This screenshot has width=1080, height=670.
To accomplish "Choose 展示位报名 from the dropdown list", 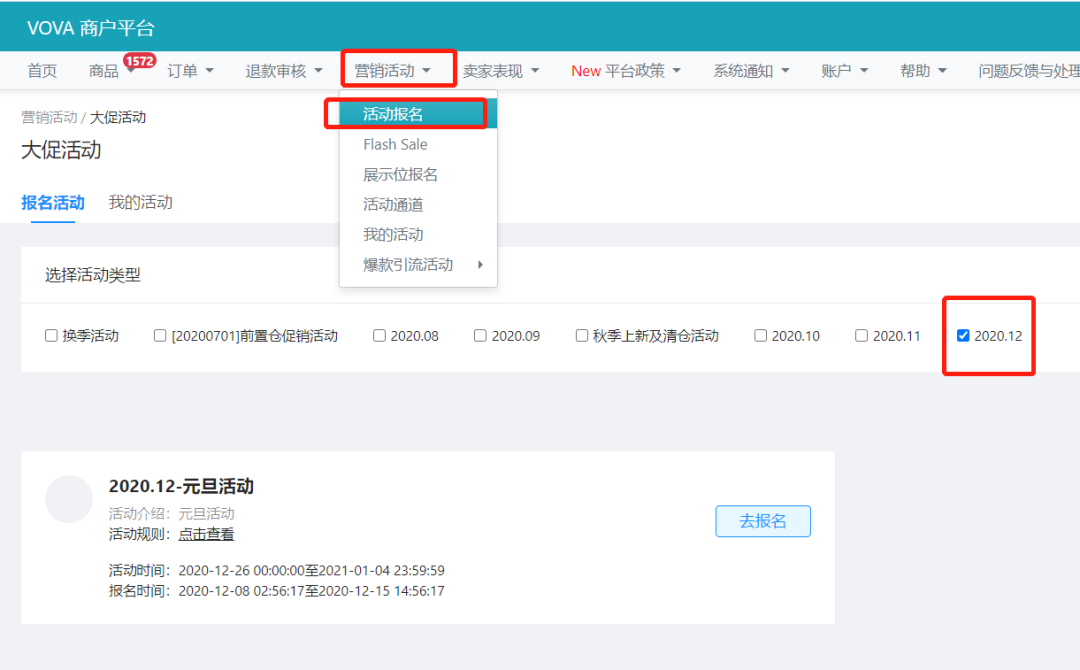I will pos(398,174).
